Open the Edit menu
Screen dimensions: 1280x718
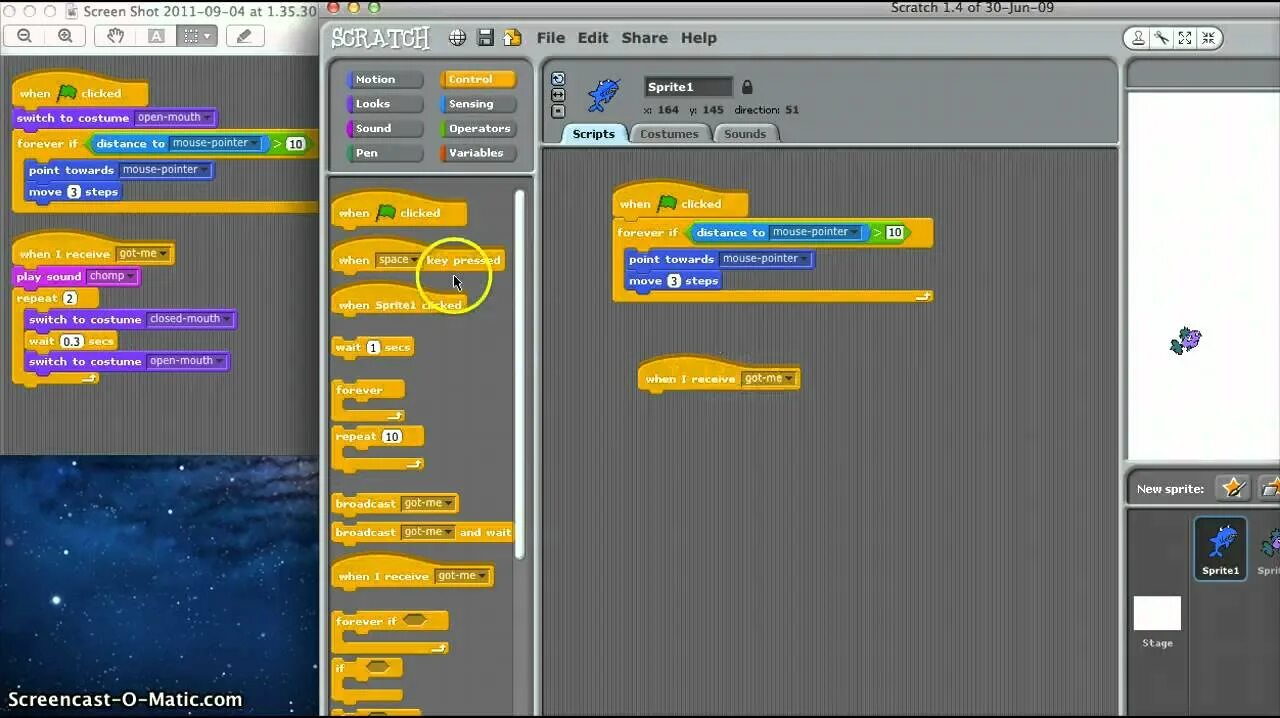(593, 38)
